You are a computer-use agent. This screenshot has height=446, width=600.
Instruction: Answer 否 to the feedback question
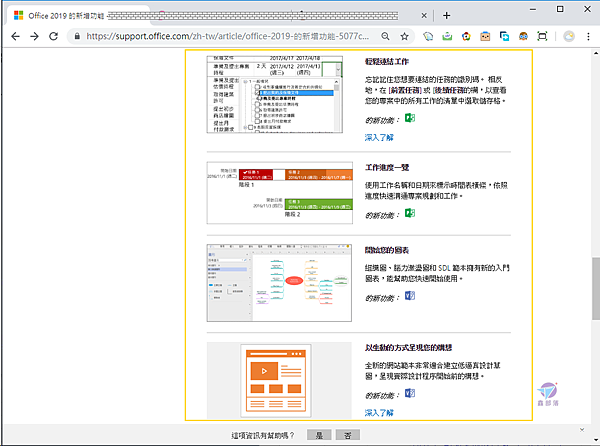pyautogui.click(x=347, y=435)
